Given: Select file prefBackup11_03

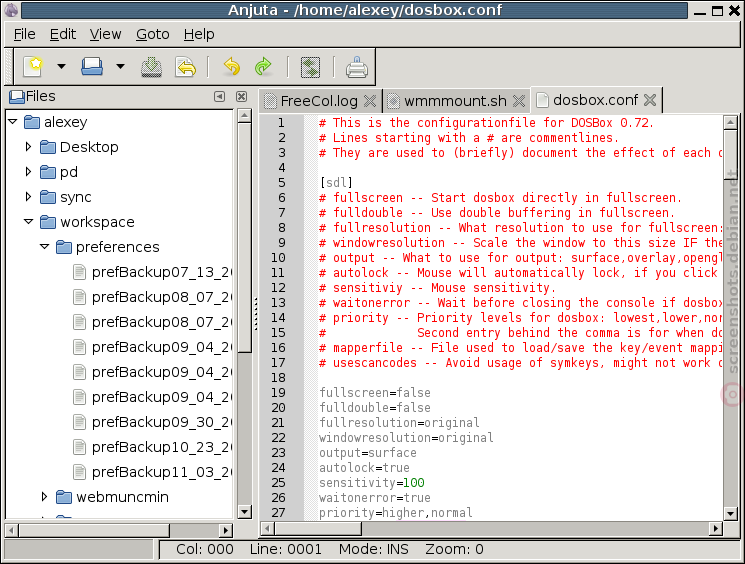Looking at the screenshot, I should tap(162, 472).
